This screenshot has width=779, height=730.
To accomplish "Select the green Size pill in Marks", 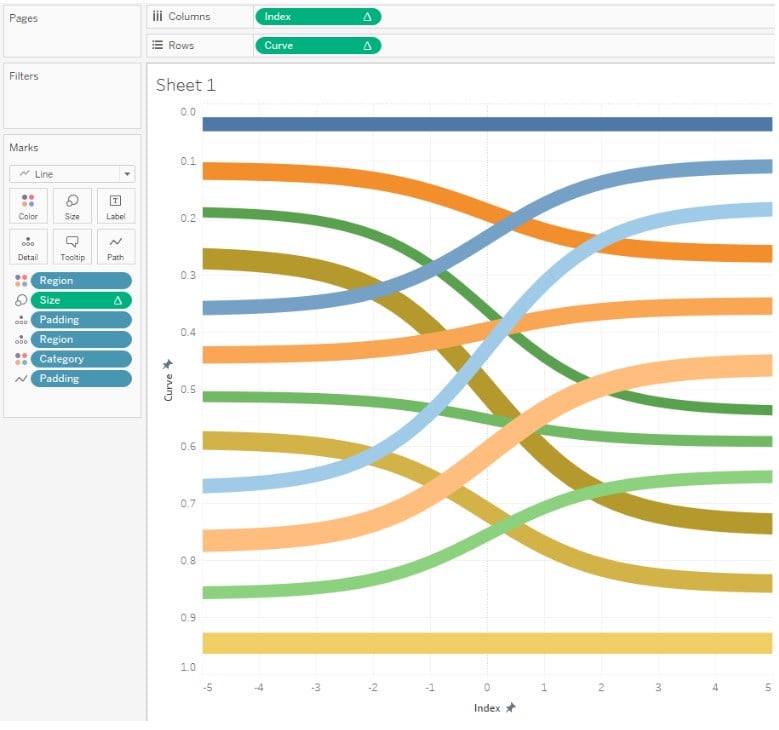I will (x=81, y=300).
